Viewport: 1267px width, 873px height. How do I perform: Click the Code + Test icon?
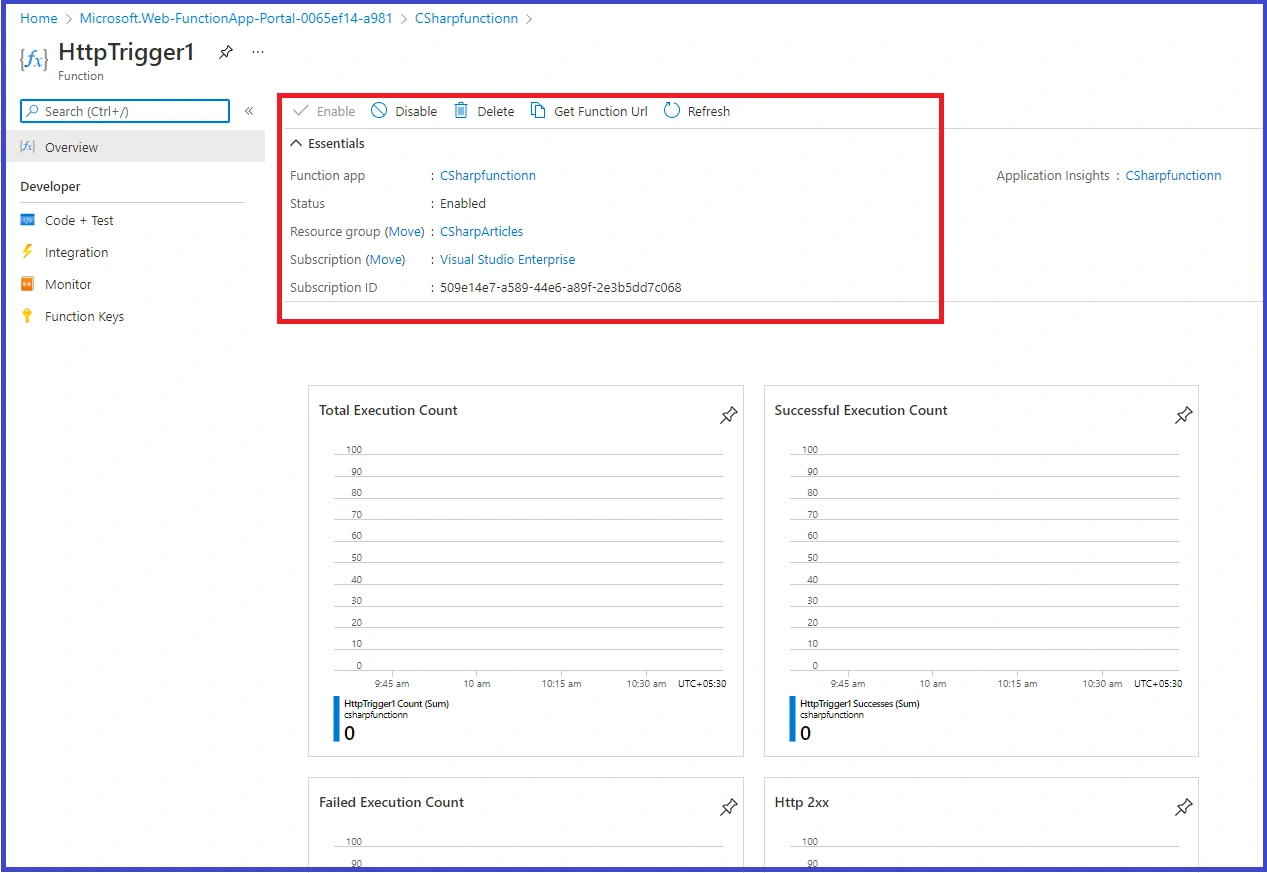click(x=28, y=220)
